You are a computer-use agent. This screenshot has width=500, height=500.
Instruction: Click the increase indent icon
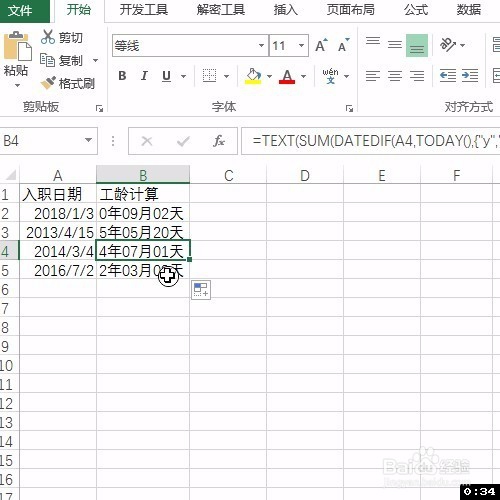coord(470,76)
